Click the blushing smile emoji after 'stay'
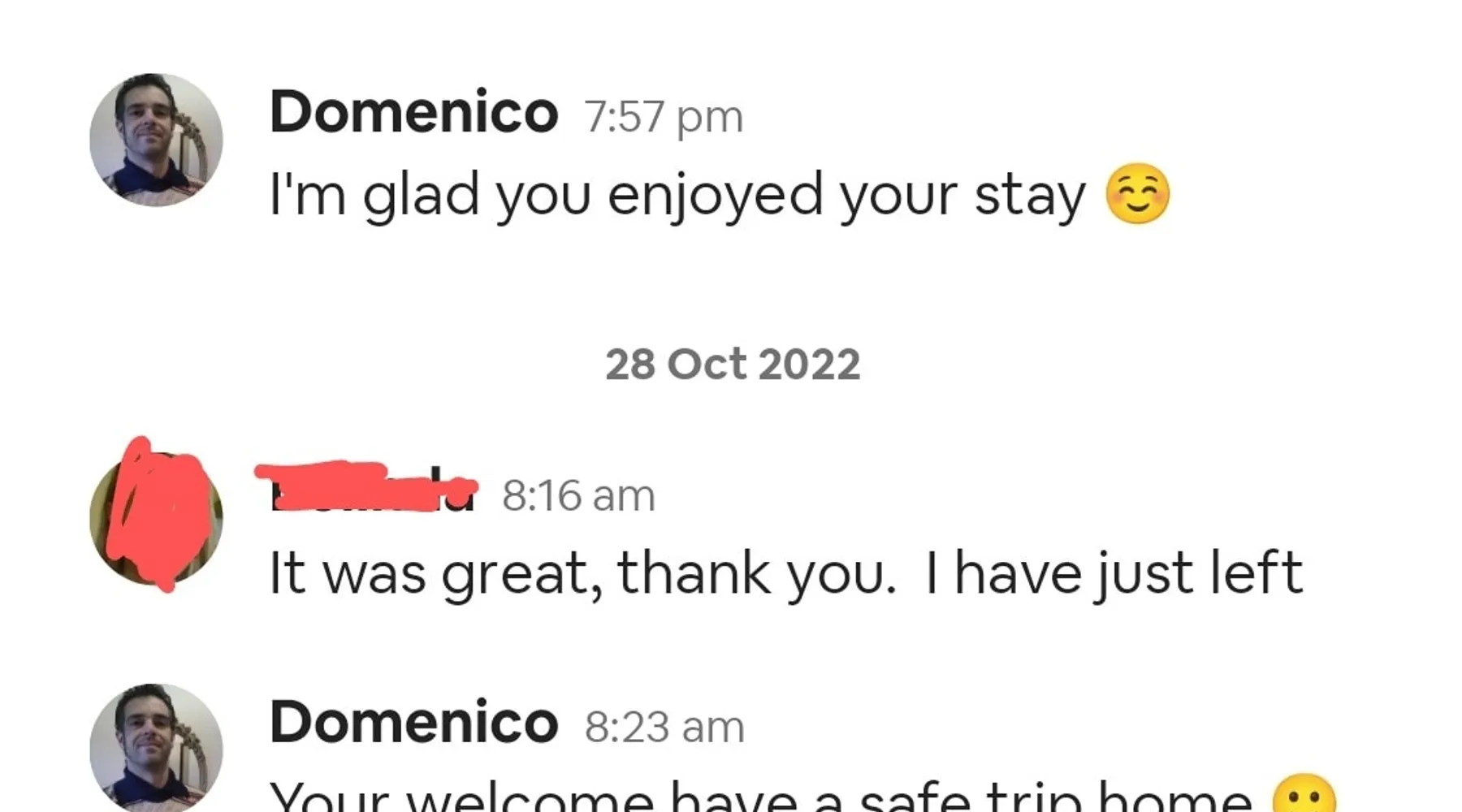1462x812 pixels. (x=1137, y=195)
